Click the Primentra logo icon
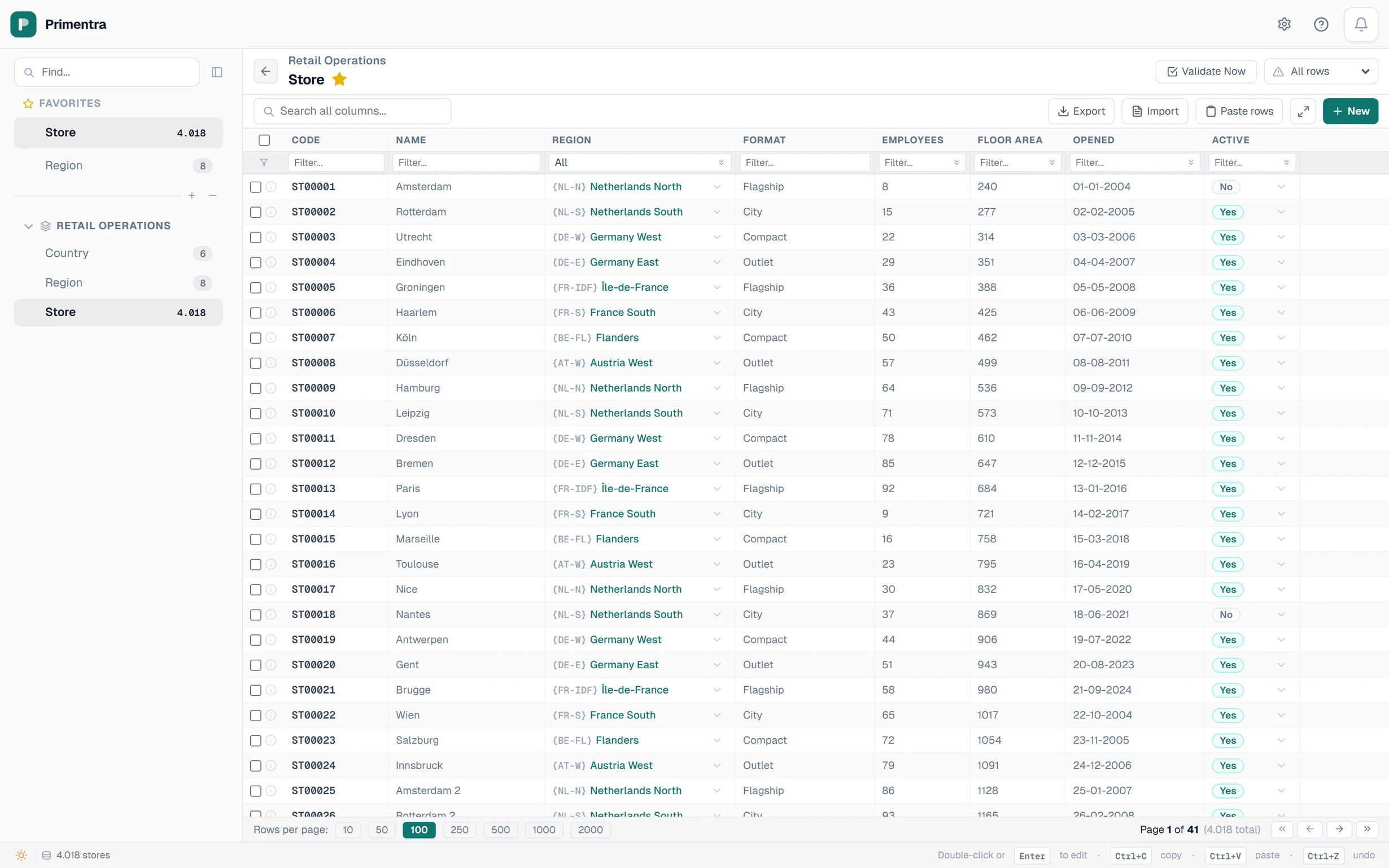Screen dimensions: 1389x868 tap(23, 24)
